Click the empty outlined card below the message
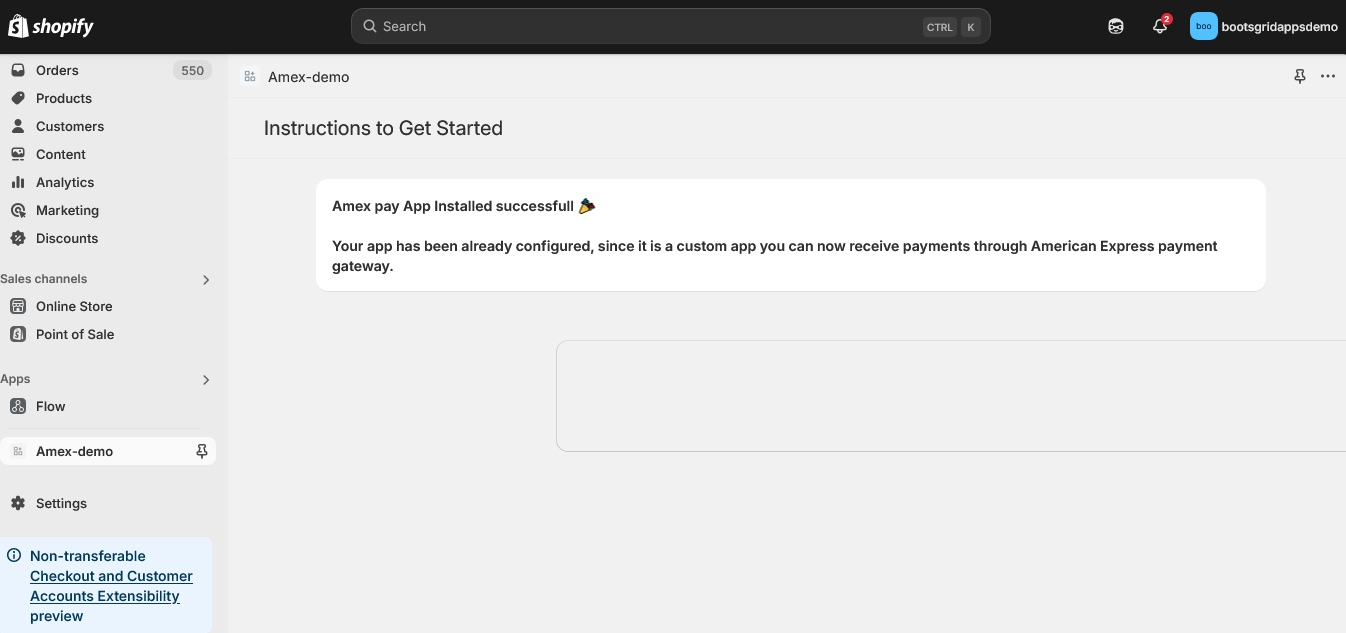The width and height of the screenshot is (1346, 633). tap(951, 396)
